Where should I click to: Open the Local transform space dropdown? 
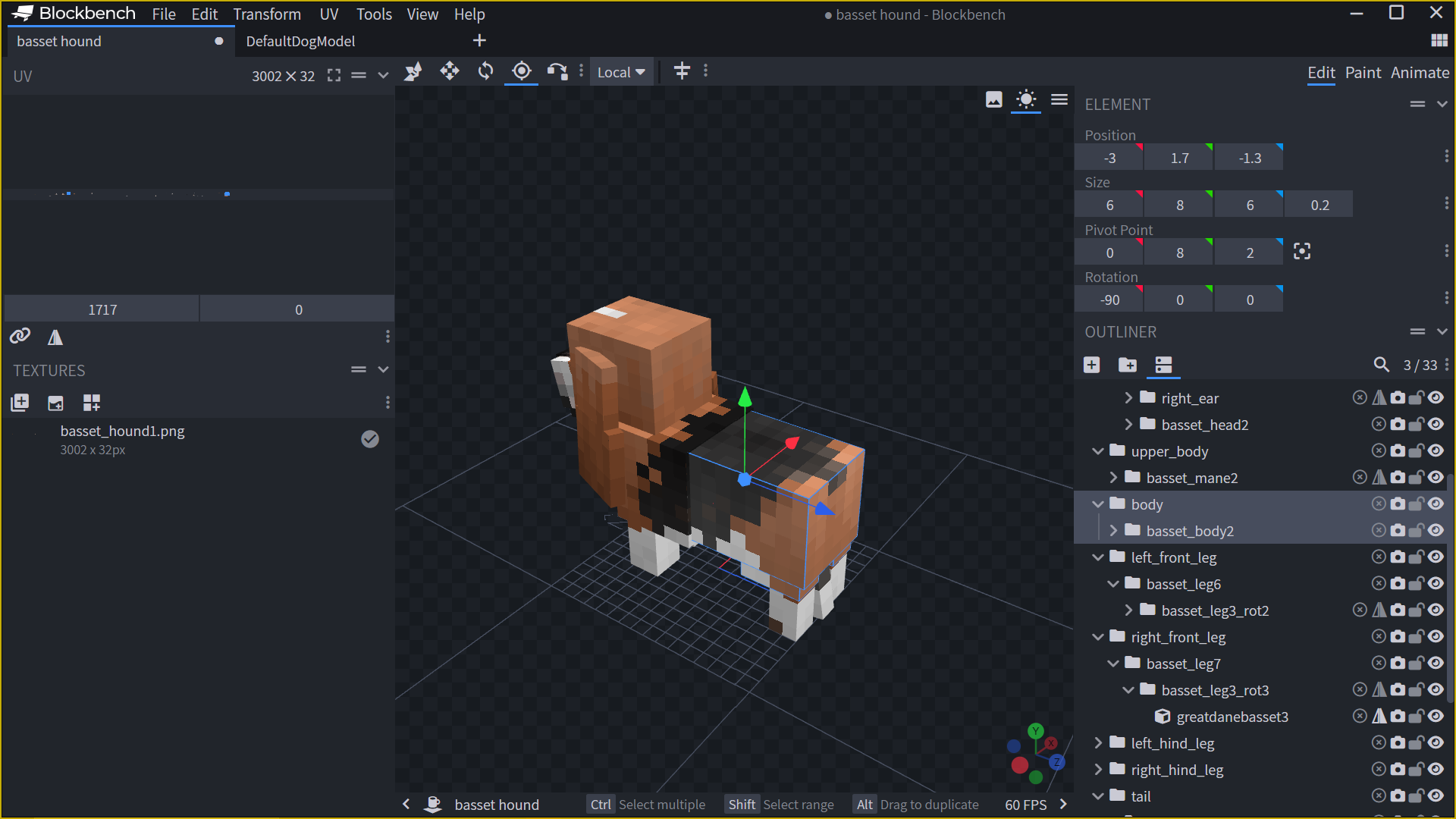coord(621,72)
